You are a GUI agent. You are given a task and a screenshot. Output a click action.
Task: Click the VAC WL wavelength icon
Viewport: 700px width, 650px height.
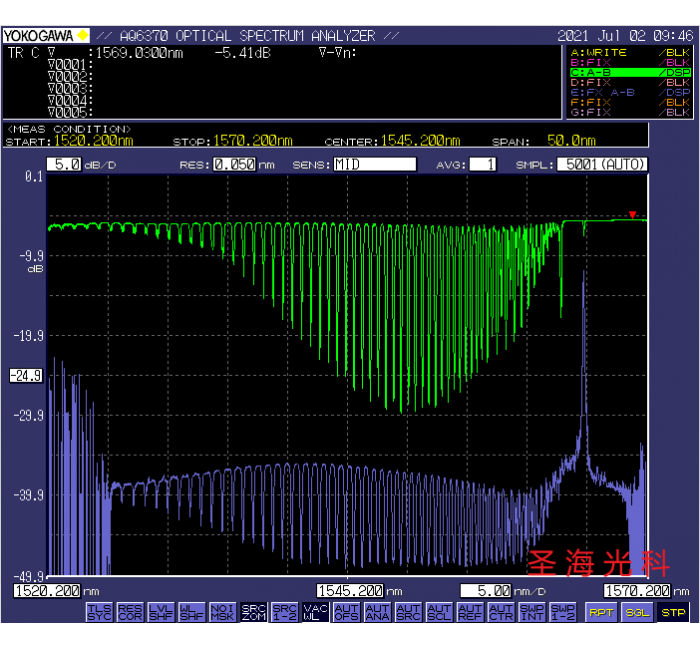pyautogui.click(x=315, y=610)
